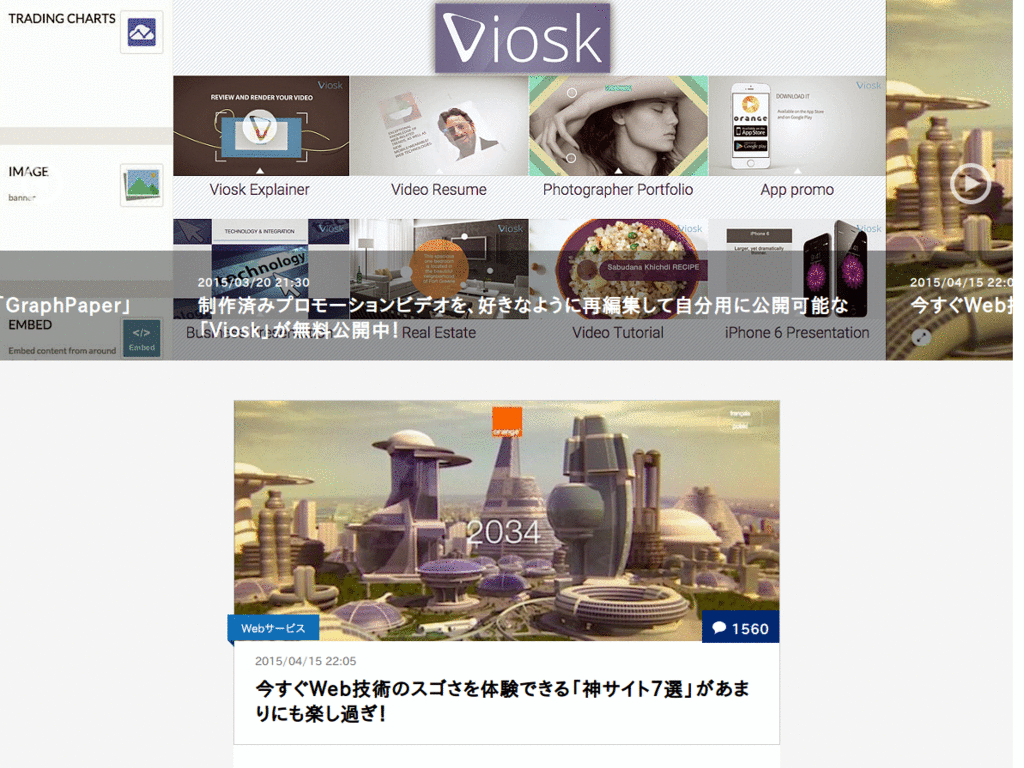Image resolution: width=1024 pixels, height=768 pixels.
Task: Click the EMBED label in left panel
Action: pos(30,325)
